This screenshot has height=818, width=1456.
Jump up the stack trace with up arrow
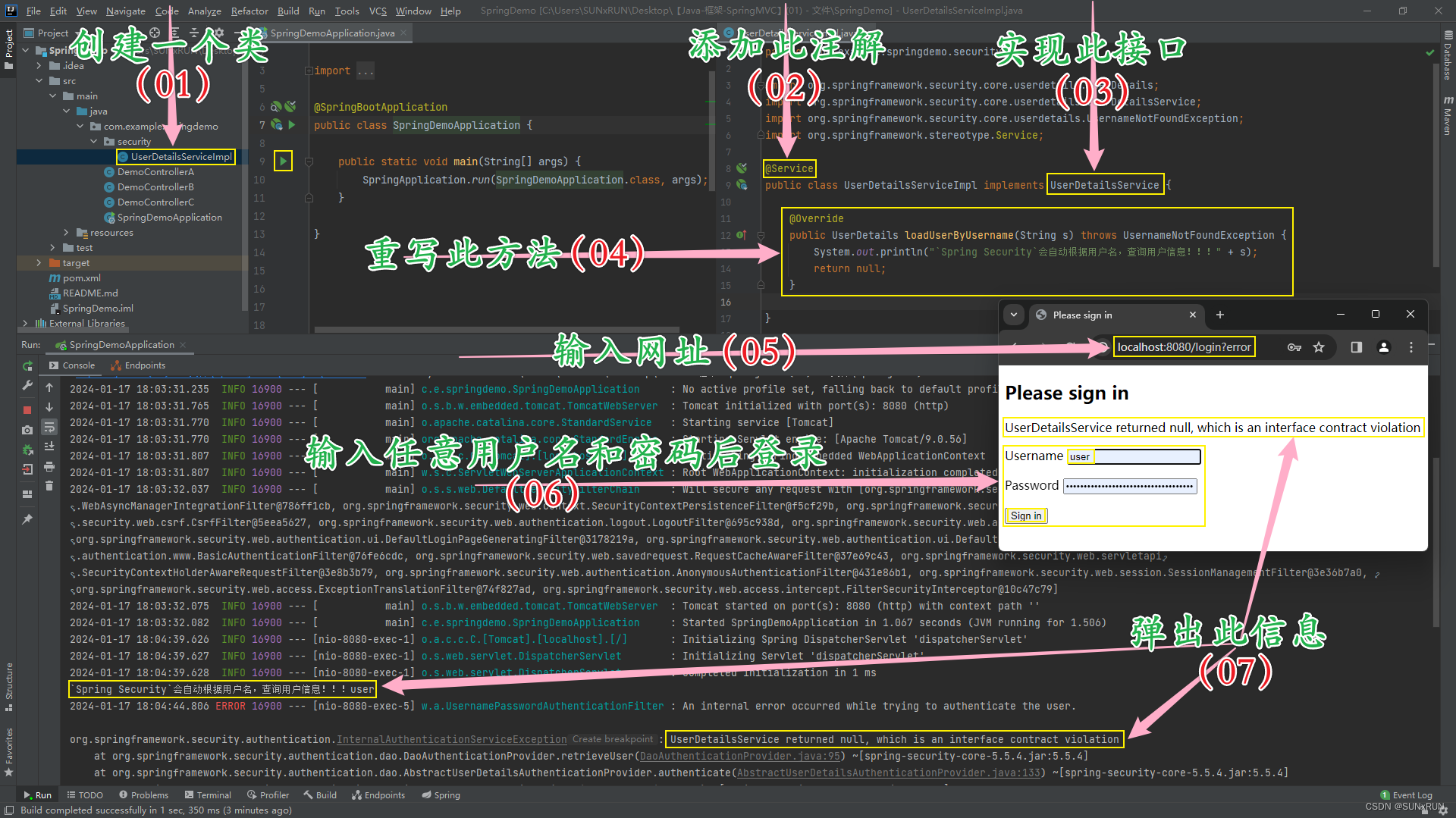tap(49, 387)
